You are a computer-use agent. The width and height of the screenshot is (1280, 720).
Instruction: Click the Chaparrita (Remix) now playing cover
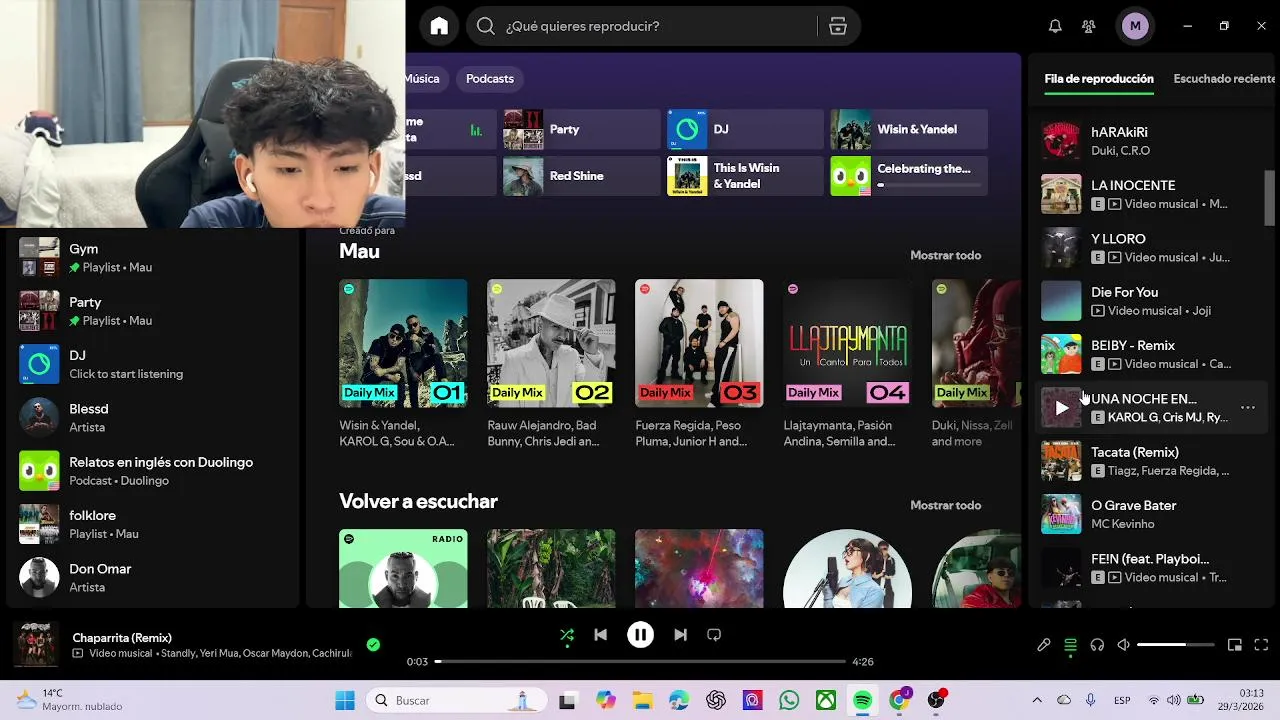(36, 645)
